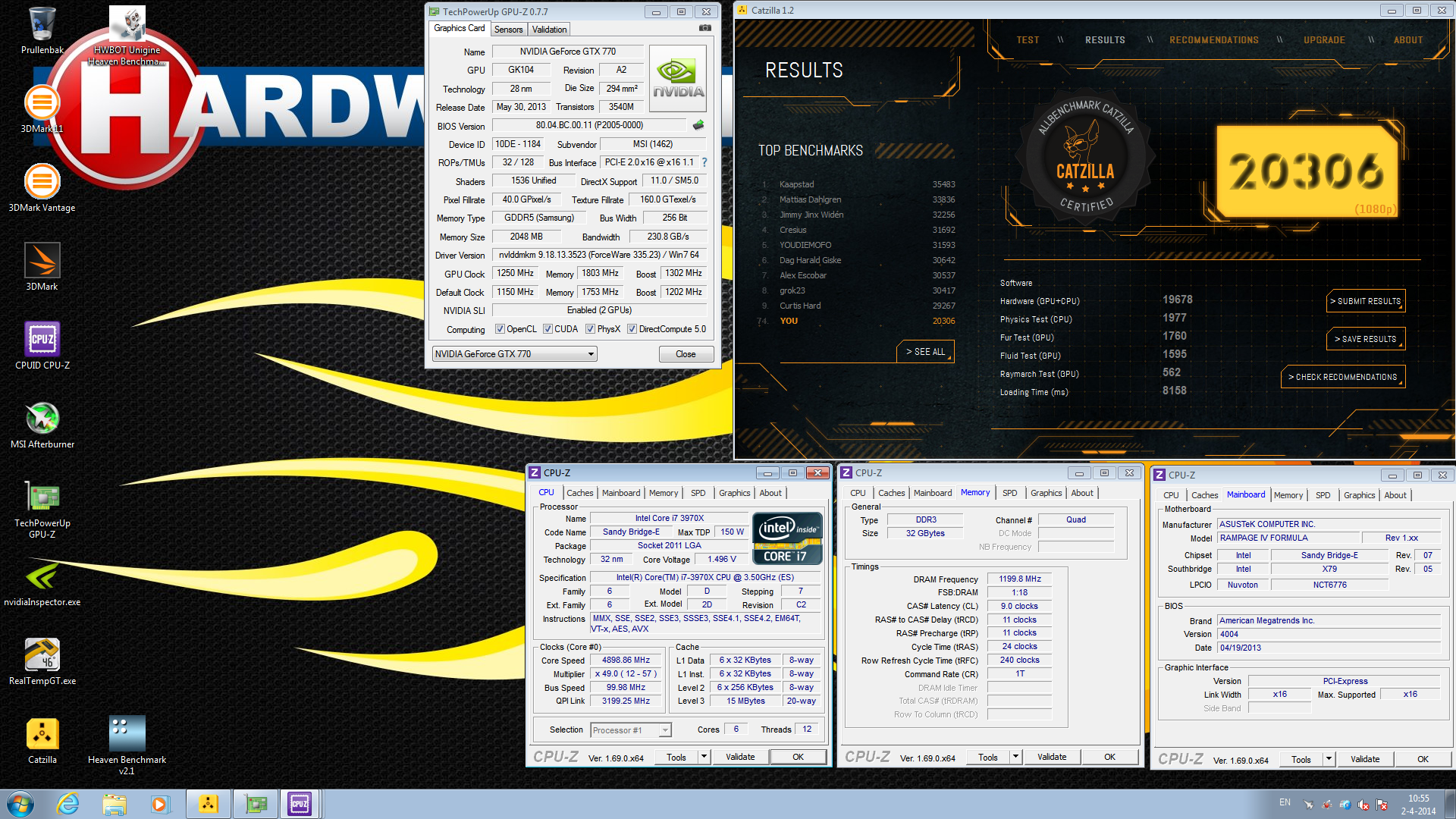Click the Intel Core i7 logo
The height and width of the screenshot is (819, 1456).
click(x=787, y=538)
